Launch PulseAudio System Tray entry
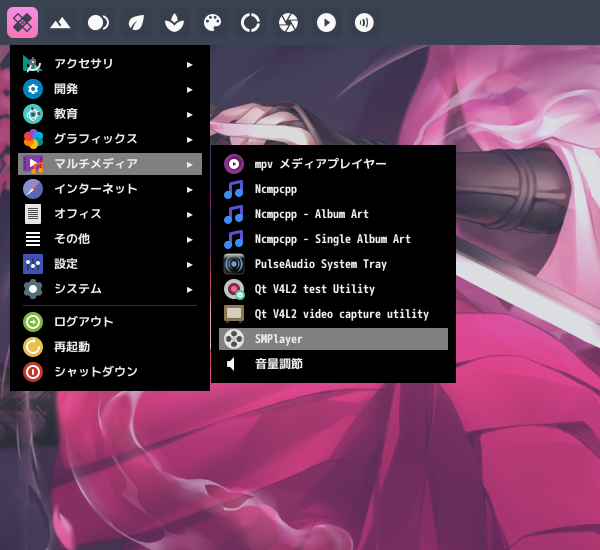 point(333,264)
